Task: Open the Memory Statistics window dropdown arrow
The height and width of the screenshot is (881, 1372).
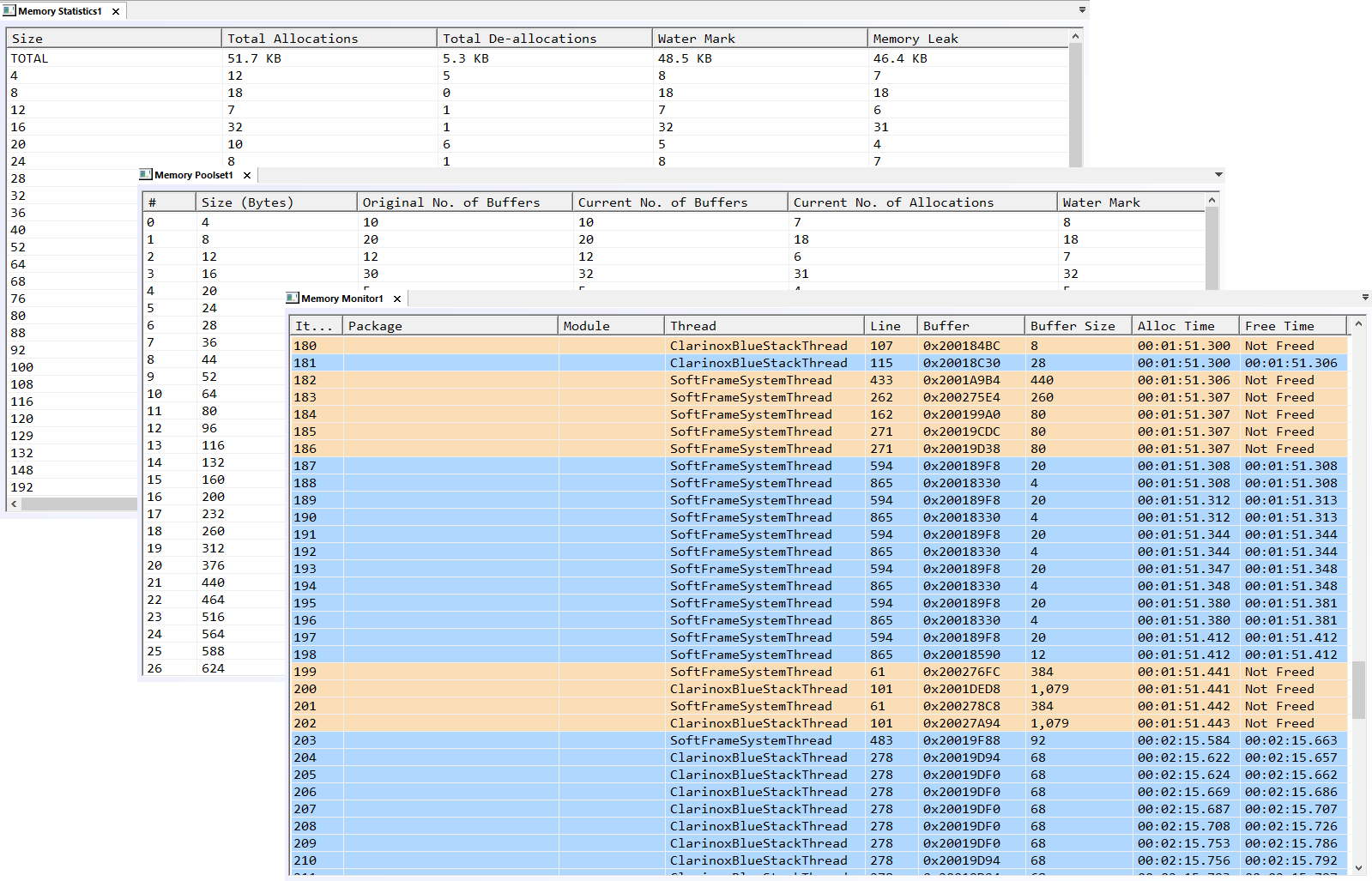Action: click(x=1082, y=10)
